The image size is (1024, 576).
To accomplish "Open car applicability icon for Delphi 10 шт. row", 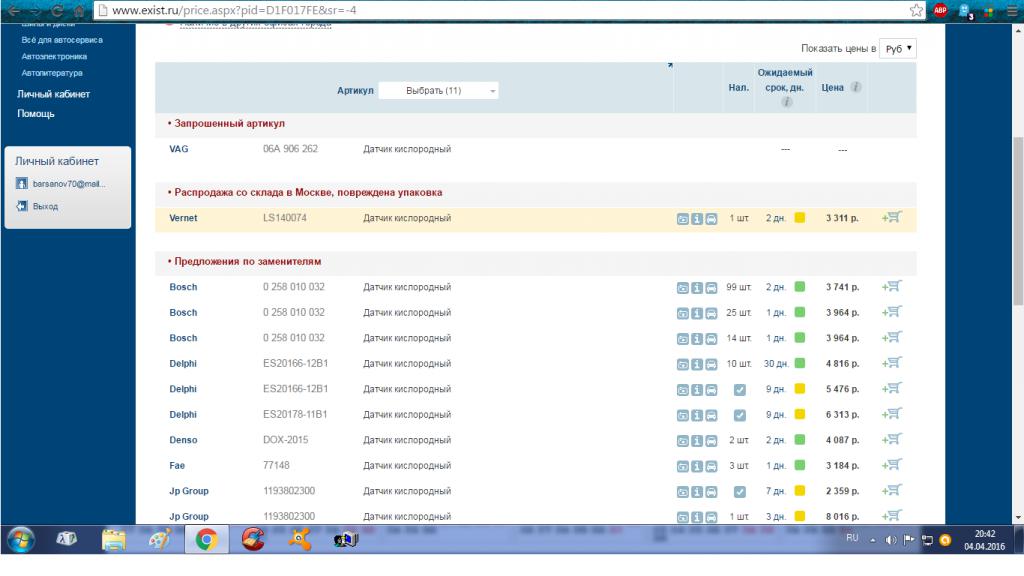I will pos(711,364).
